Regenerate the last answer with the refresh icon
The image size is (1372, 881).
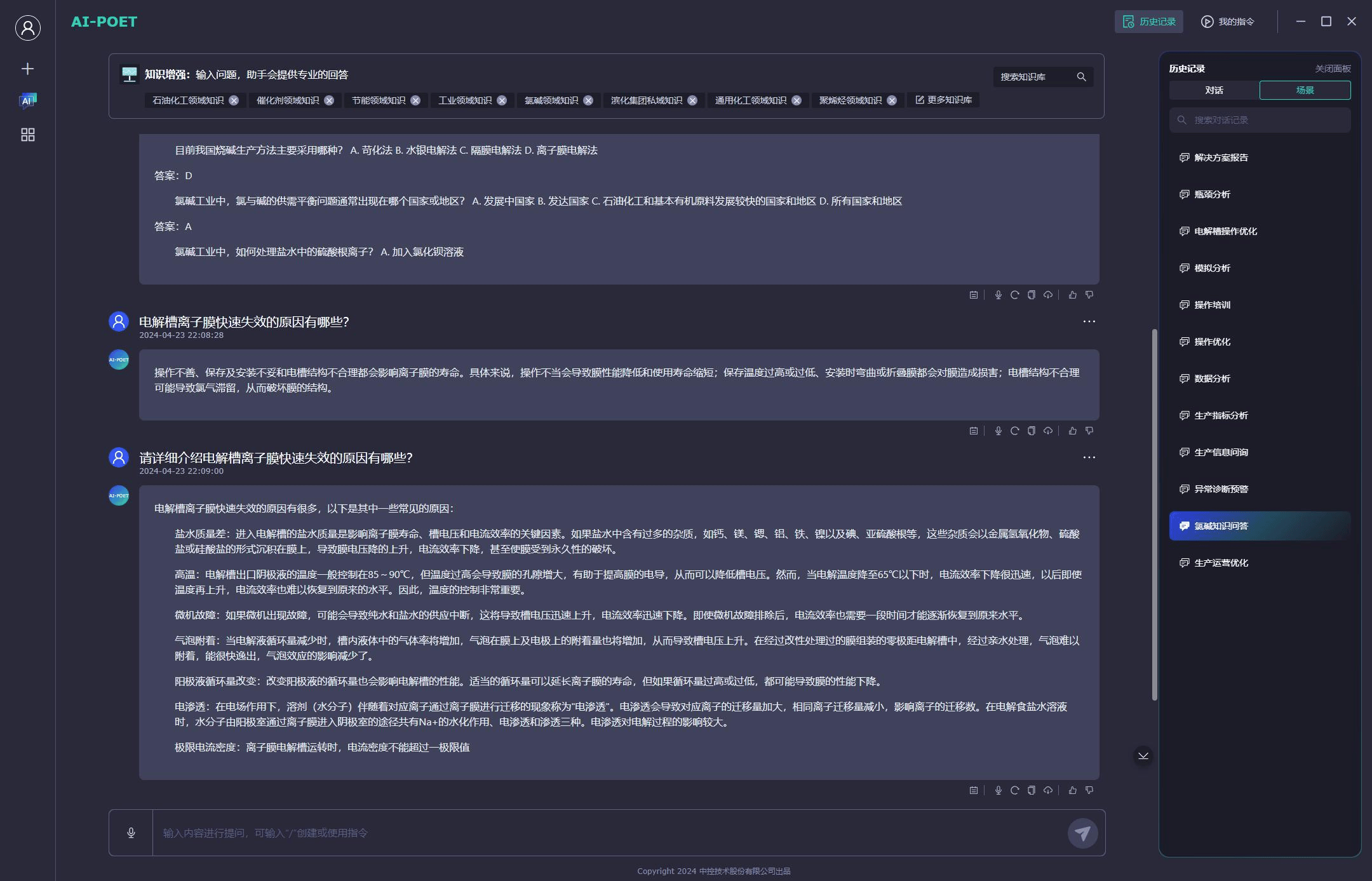(x=1014, y=790)
